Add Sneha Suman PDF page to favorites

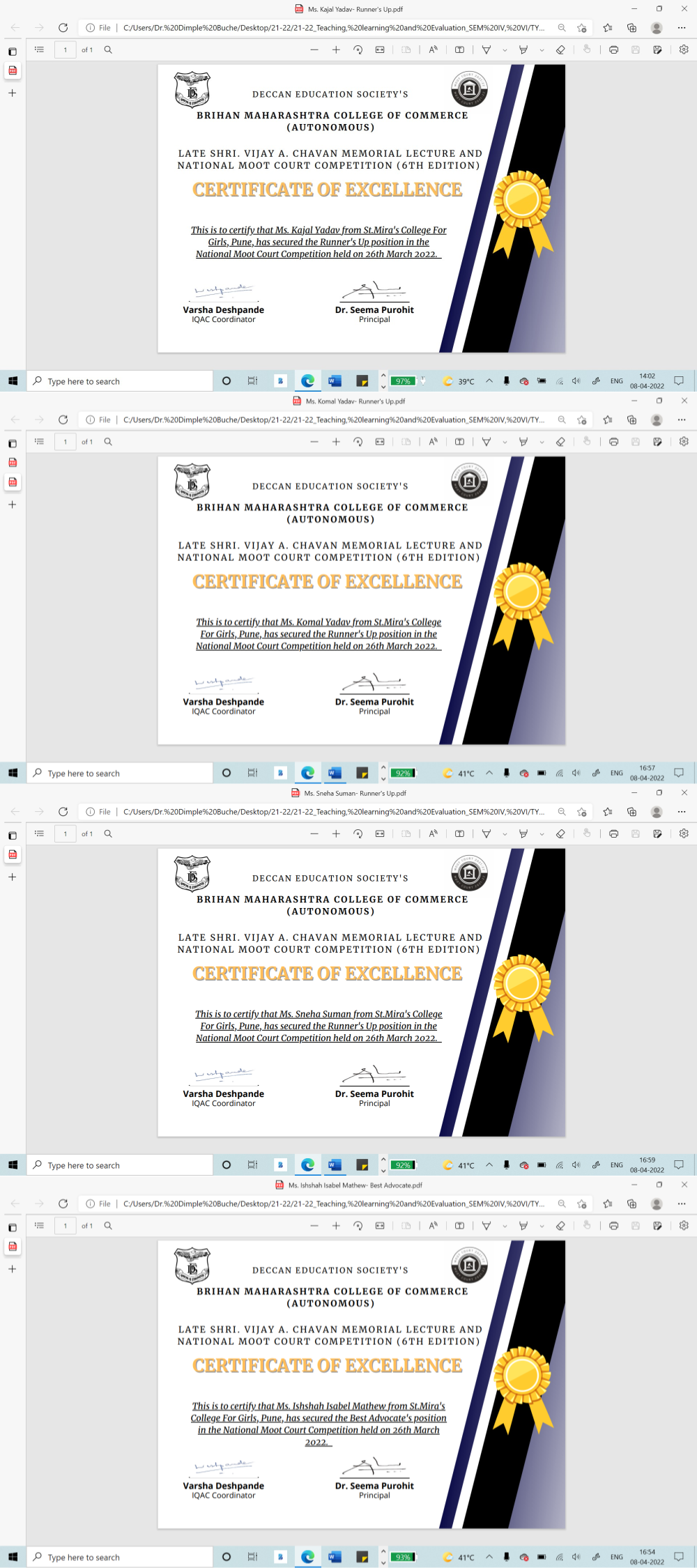582,811
